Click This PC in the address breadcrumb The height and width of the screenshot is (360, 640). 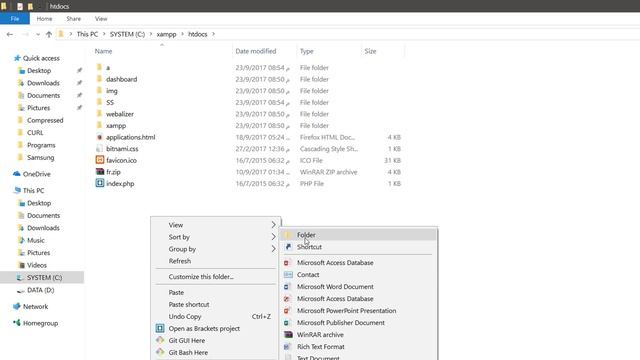87,34
